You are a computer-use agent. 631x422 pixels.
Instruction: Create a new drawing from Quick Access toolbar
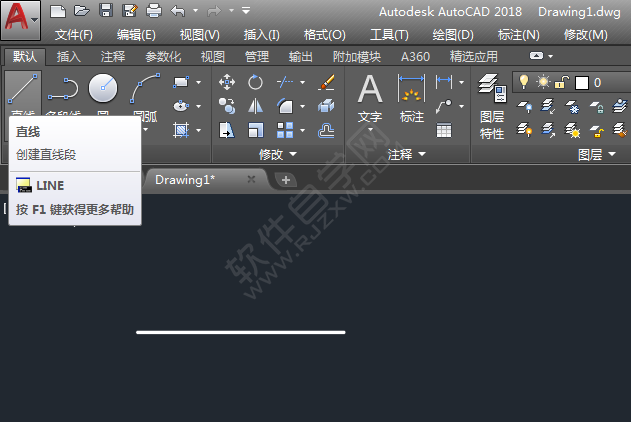coord(58,11)
